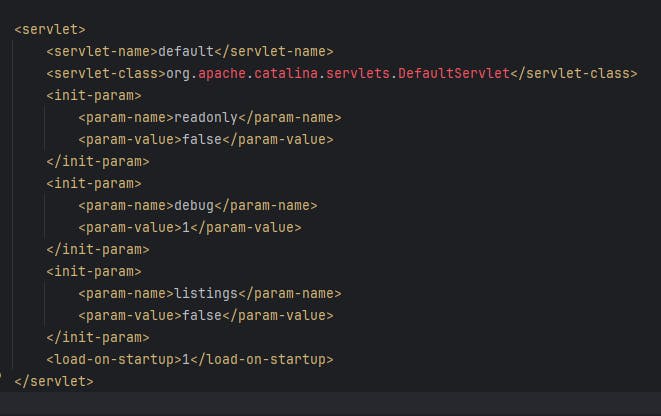
Task: Click the catalina package segment
Action: [286, 73]
